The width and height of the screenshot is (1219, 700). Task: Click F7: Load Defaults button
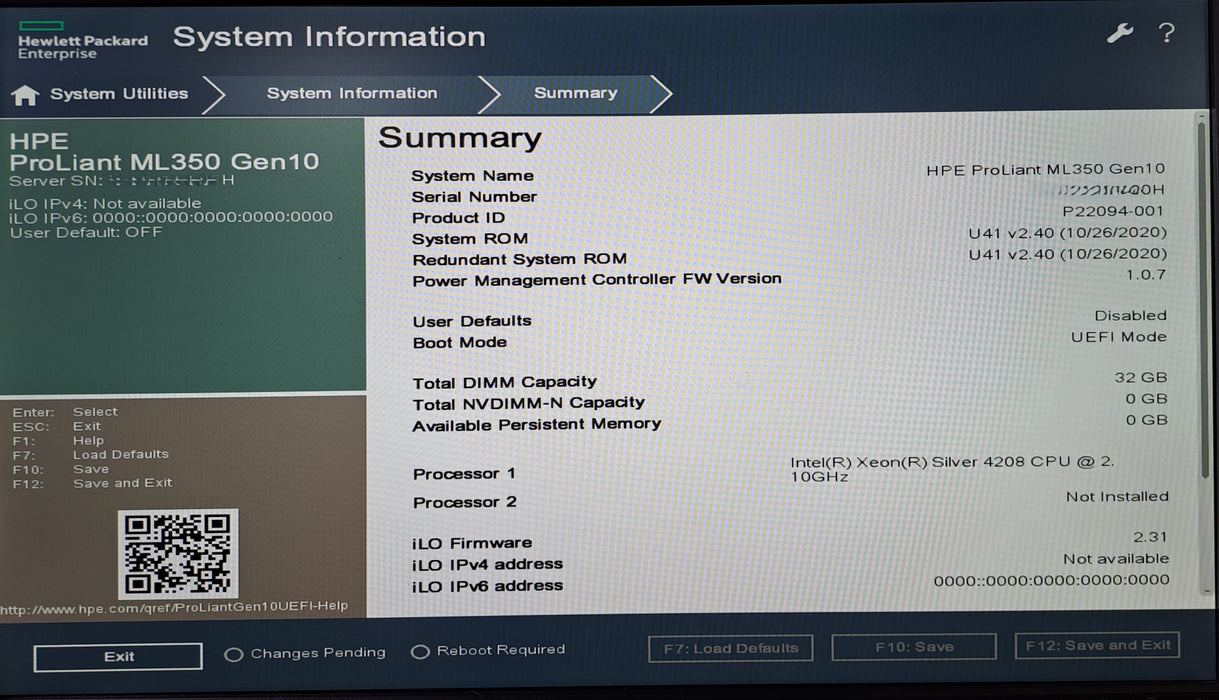[x=731, y=648]
